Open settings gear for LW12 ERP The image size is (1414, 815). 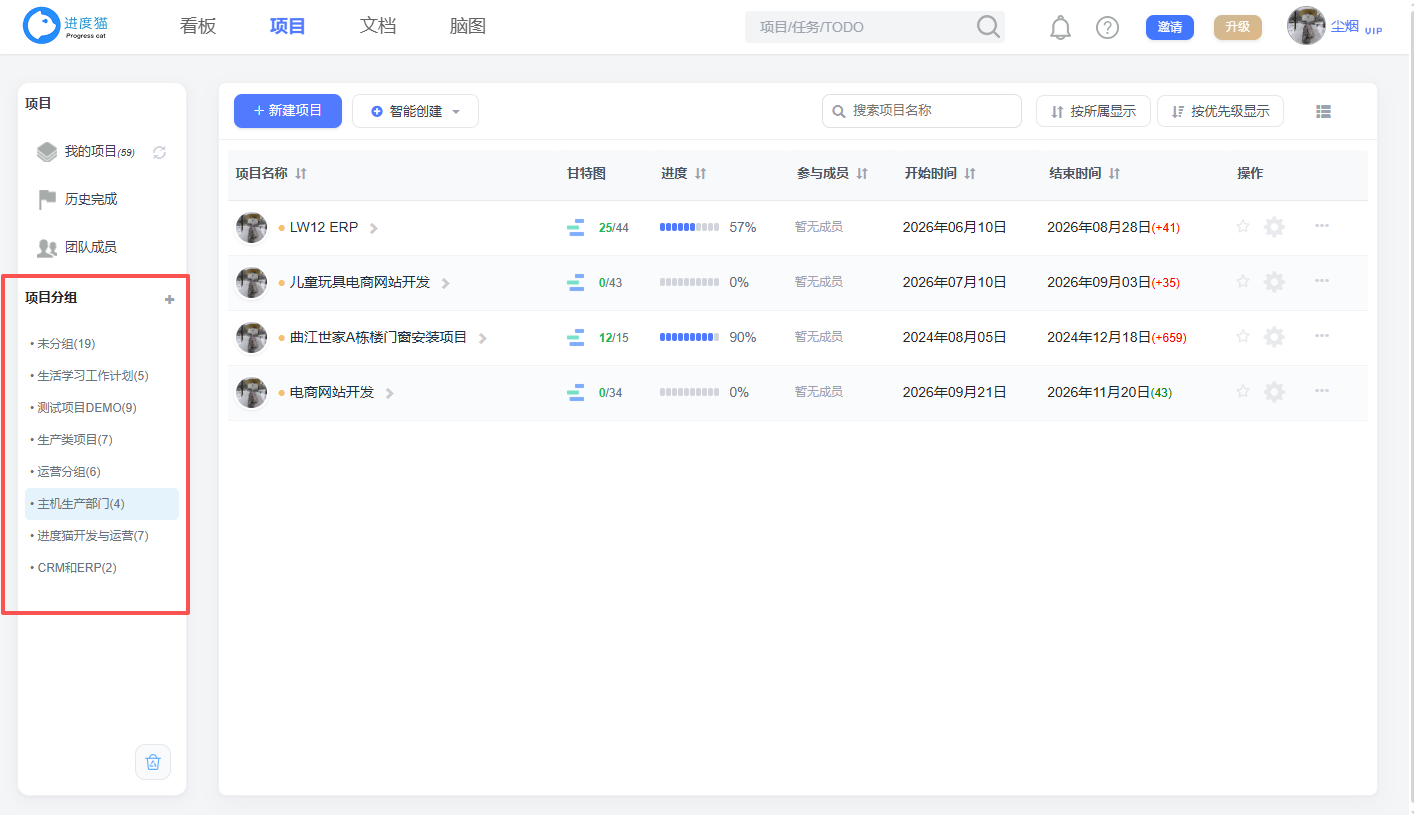point(1274,227)
